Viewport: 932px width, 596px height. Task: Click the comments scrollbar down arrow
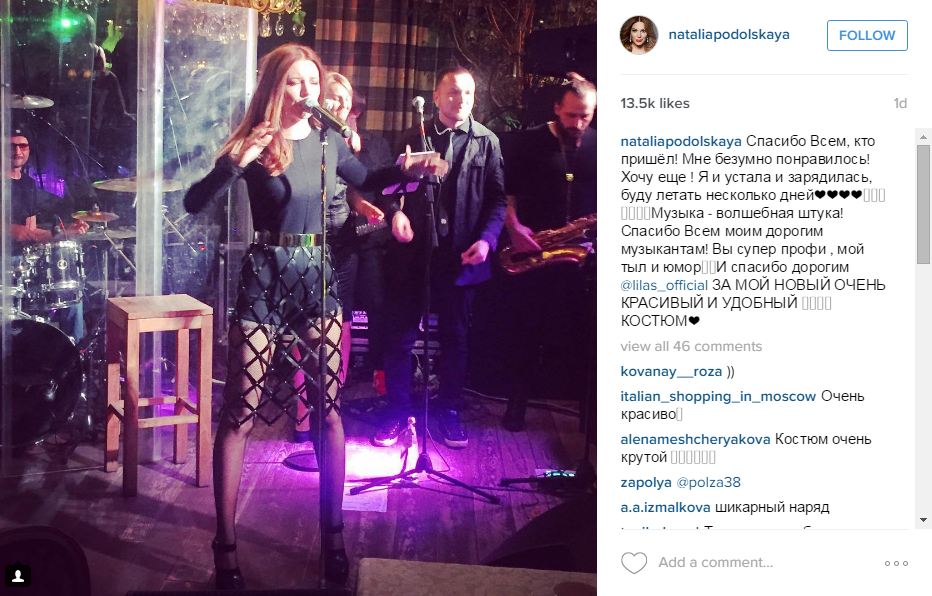[923, 520]
